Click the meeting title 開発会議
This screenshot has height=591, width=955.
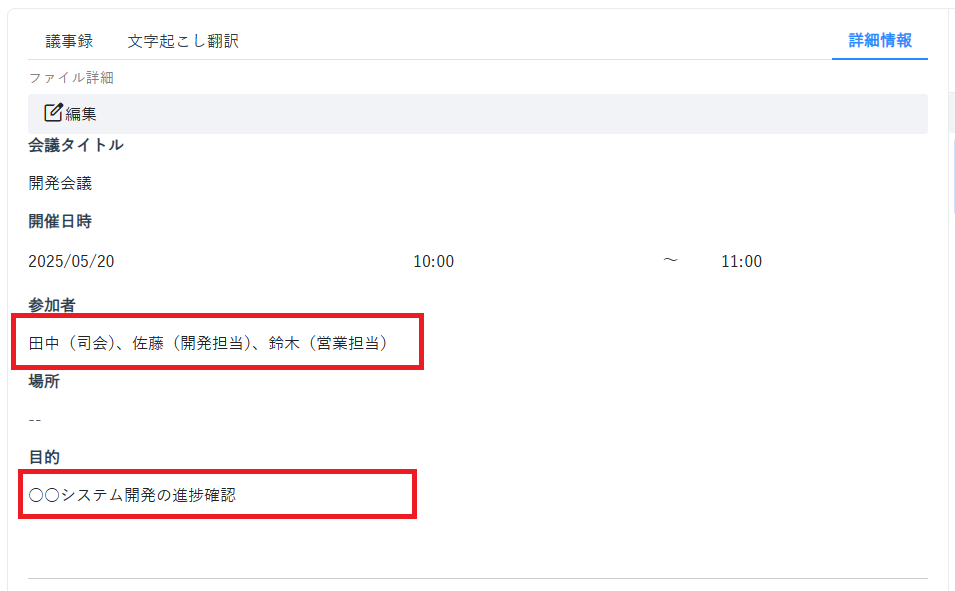tap(60, 183)
